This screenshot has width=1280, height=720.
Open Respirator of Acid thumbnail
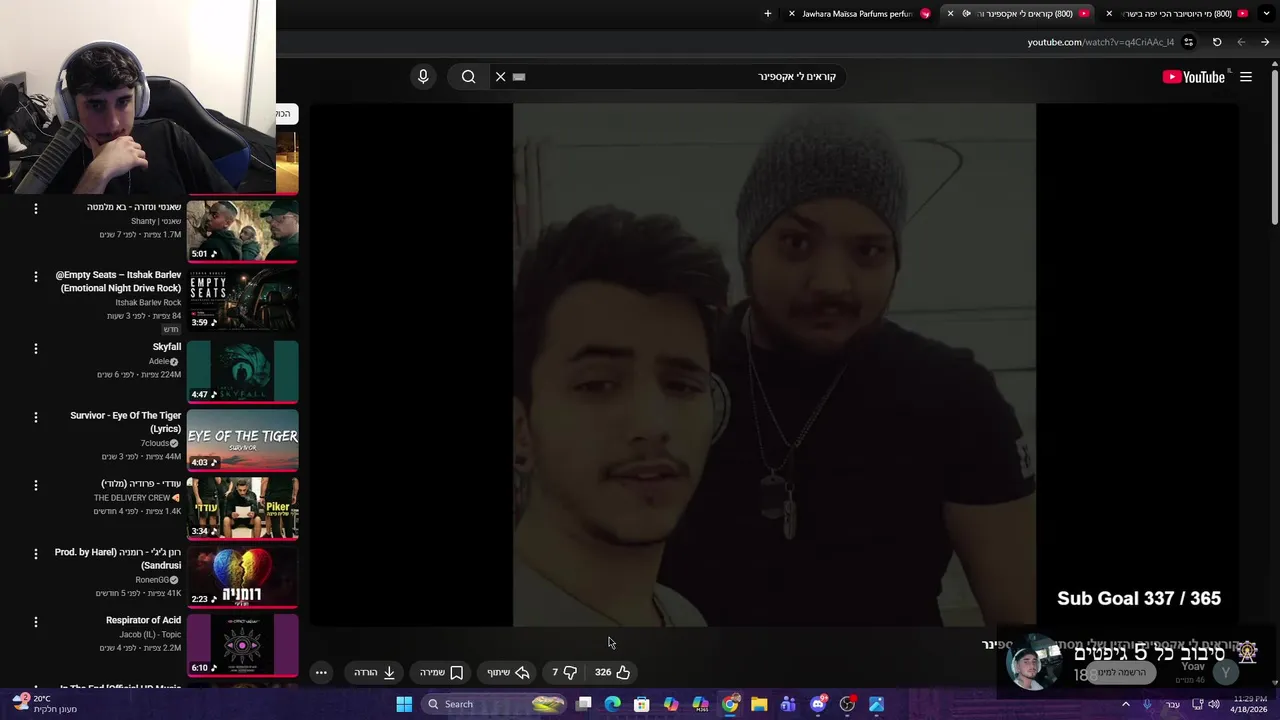click(242, 644)
